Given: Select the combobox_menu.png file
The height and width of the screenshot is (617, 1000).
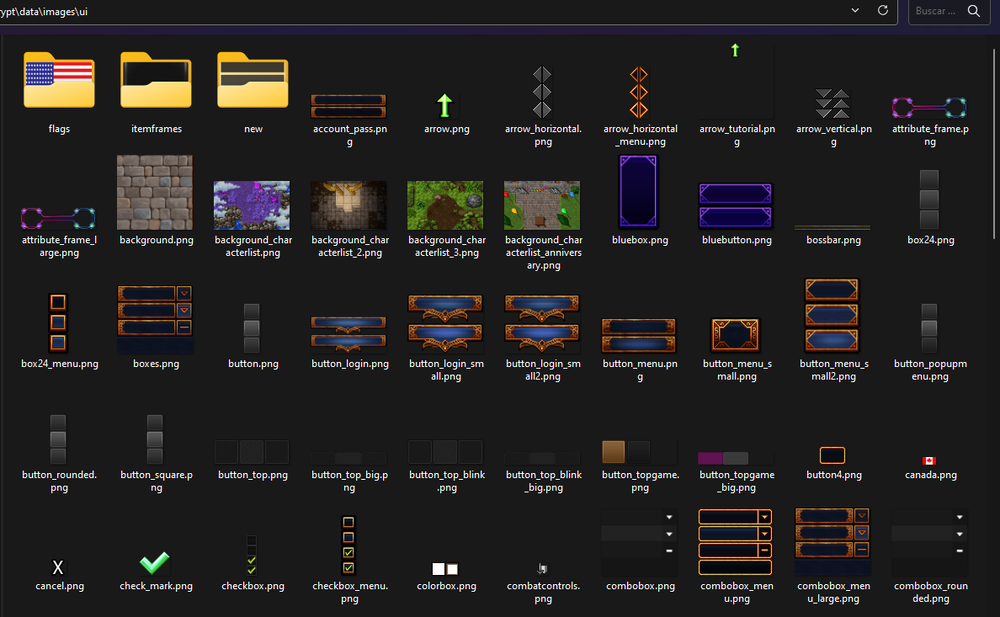Looking at the screenshot, I should point(736,540).
